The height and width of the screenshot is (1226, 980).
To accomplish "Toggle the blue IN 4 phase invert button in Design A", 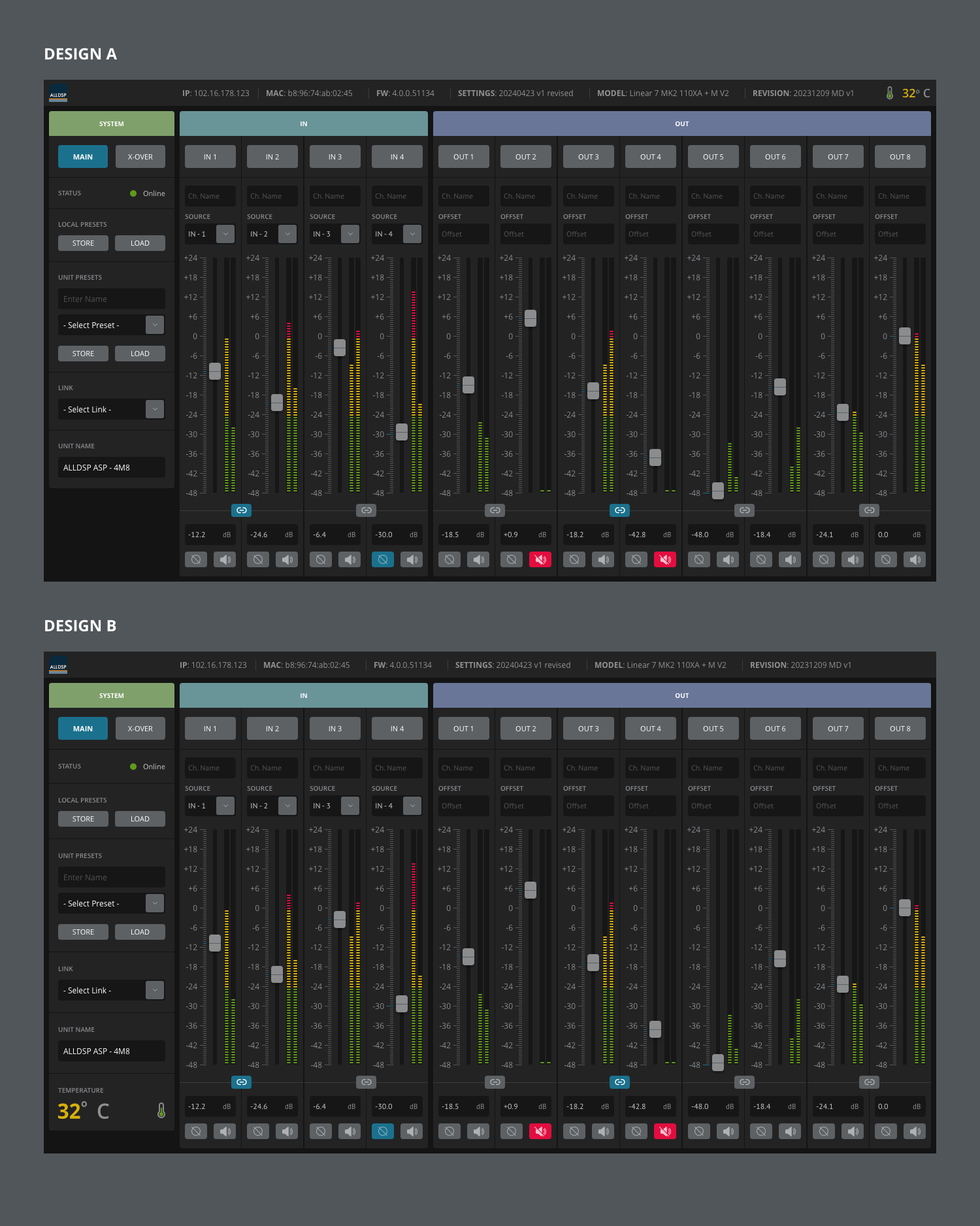I will [x=383, y=559].
